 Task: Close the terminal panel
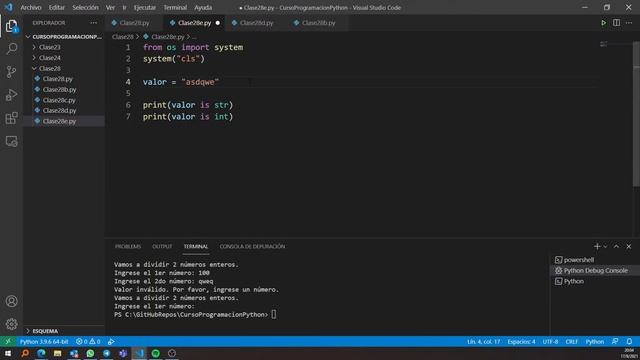point(629,247)
